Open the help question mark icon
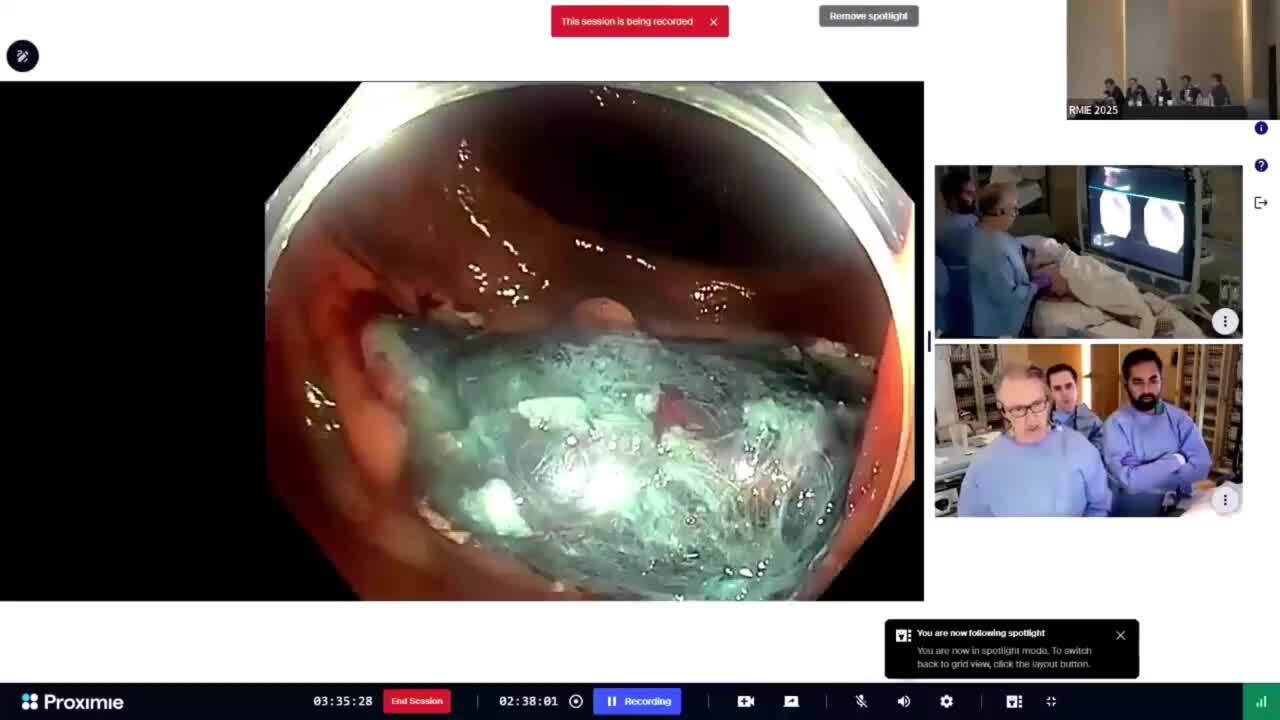 [x=1261, y=165]
